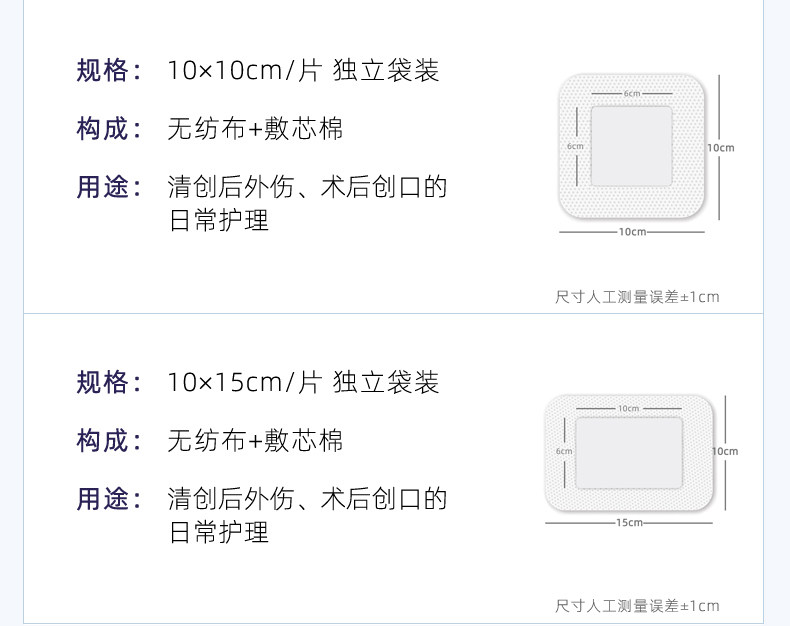Viewport: 790px width, 626px height.
Task: Click the 用途 label in the 10×15cm section
Action: [x=103, y=499]
